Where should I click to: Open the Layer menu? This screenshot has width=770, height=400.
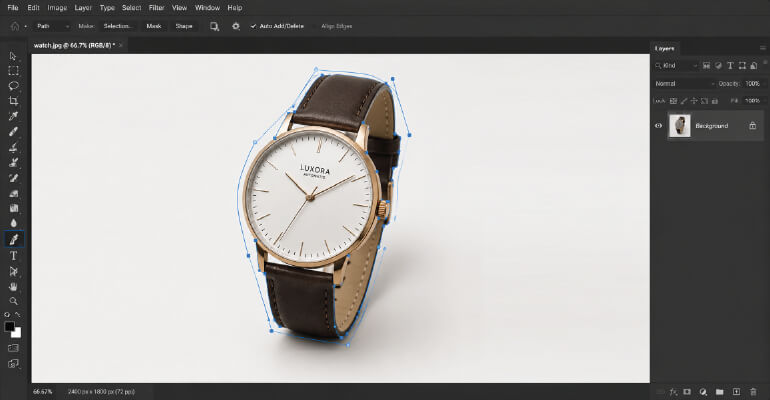tap(83, 8)
